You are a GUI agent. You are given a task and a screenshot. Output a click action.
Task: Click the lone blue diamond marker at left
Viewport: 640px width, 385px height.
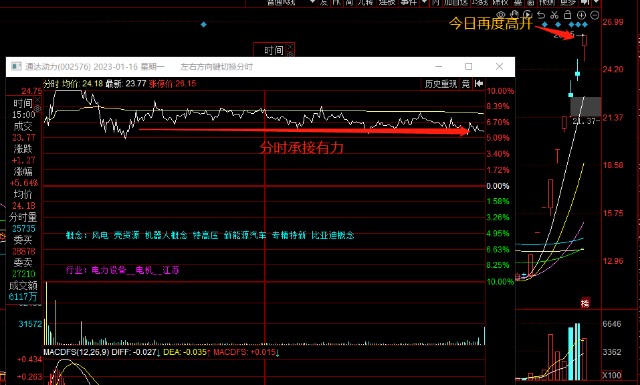click(203, 24)
